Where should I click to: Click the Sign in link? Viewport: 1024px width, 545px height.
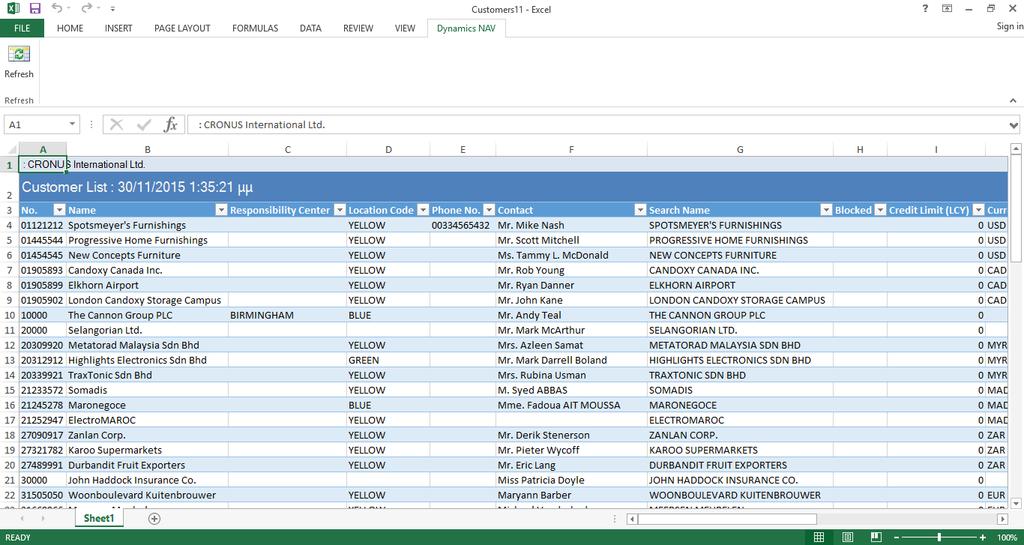tap(1010, 26)
